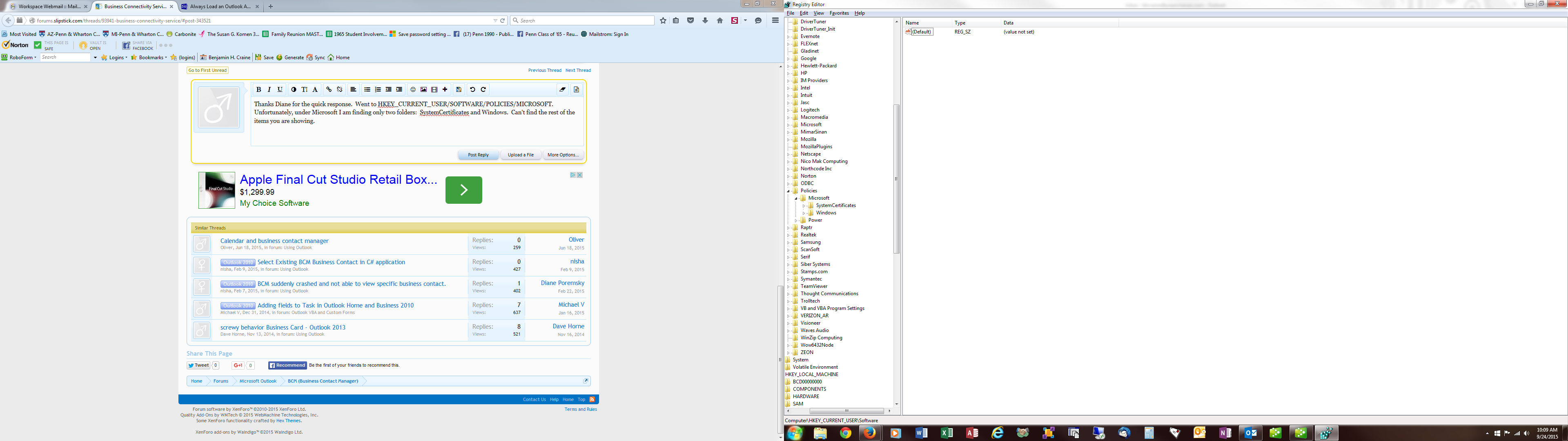Image resolution: width=1568 pixels, height=441 pixels.
Task: Open File menu in Registry Editor
Action: pos(791,13)
